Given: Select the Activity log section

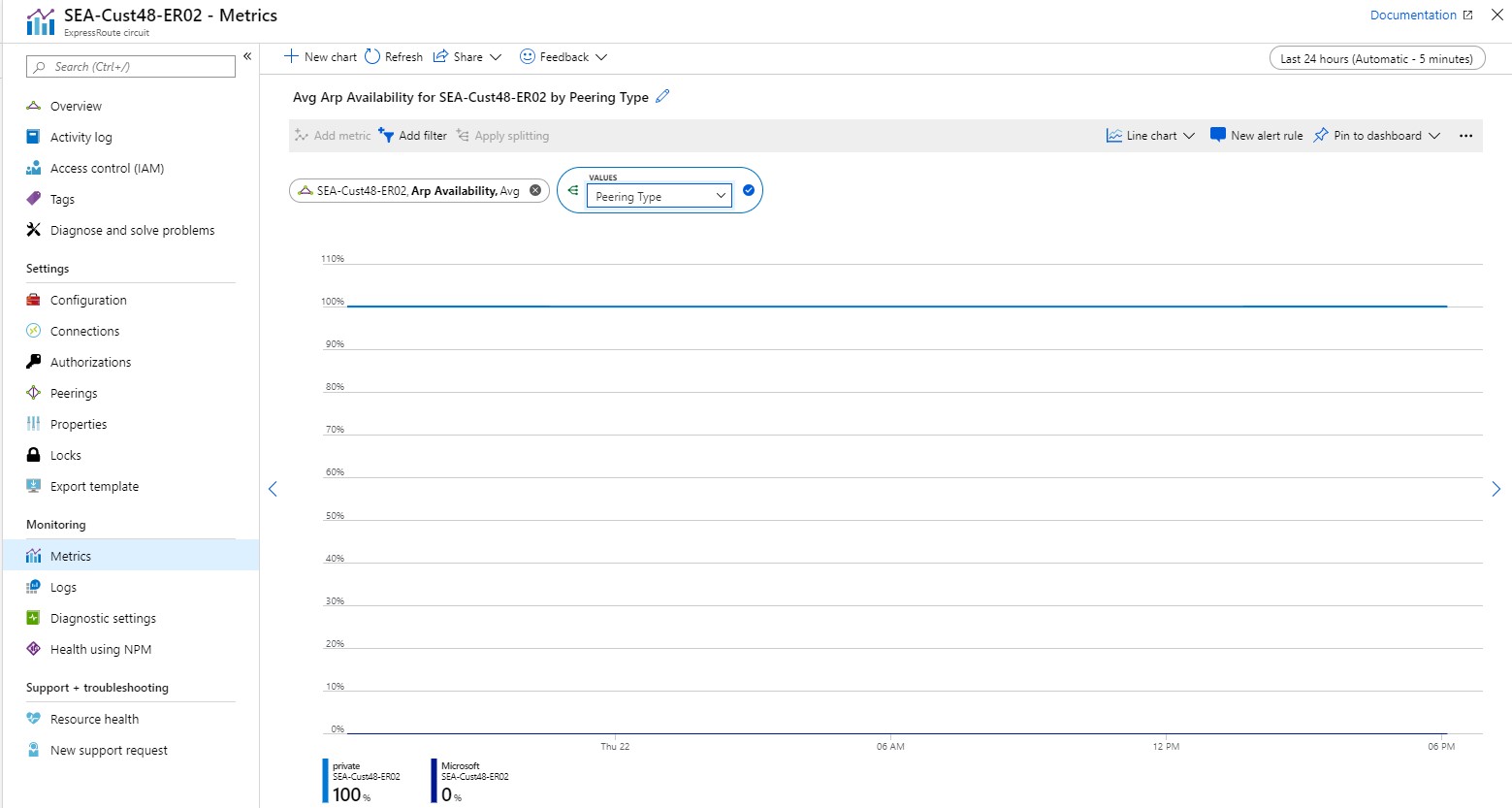Looking at the screenshot, I should coord(80,137).
